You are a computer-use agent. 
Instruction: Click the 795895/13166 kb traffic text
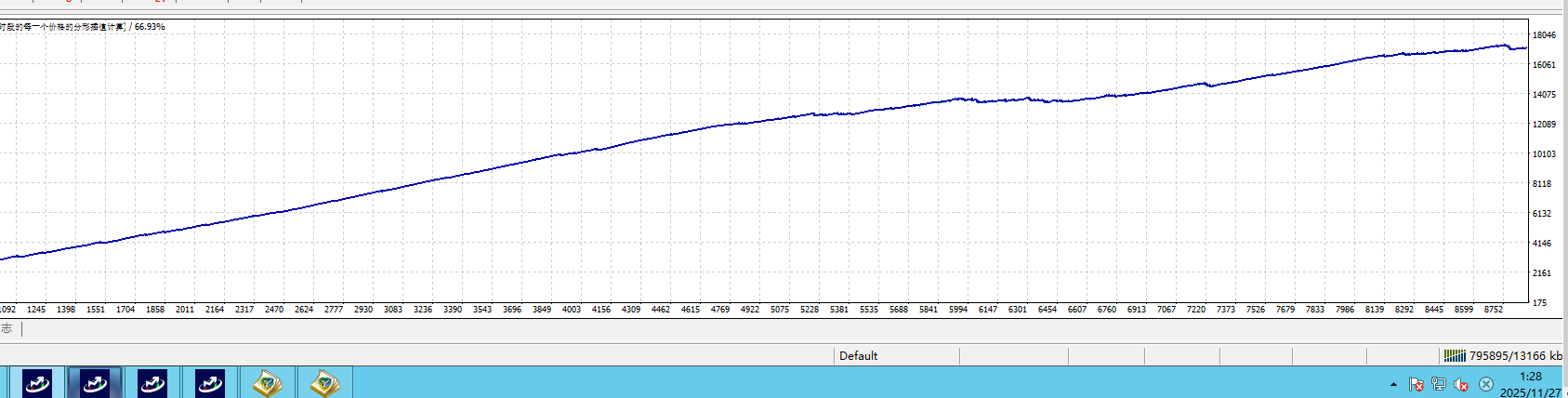(1515, 355)
